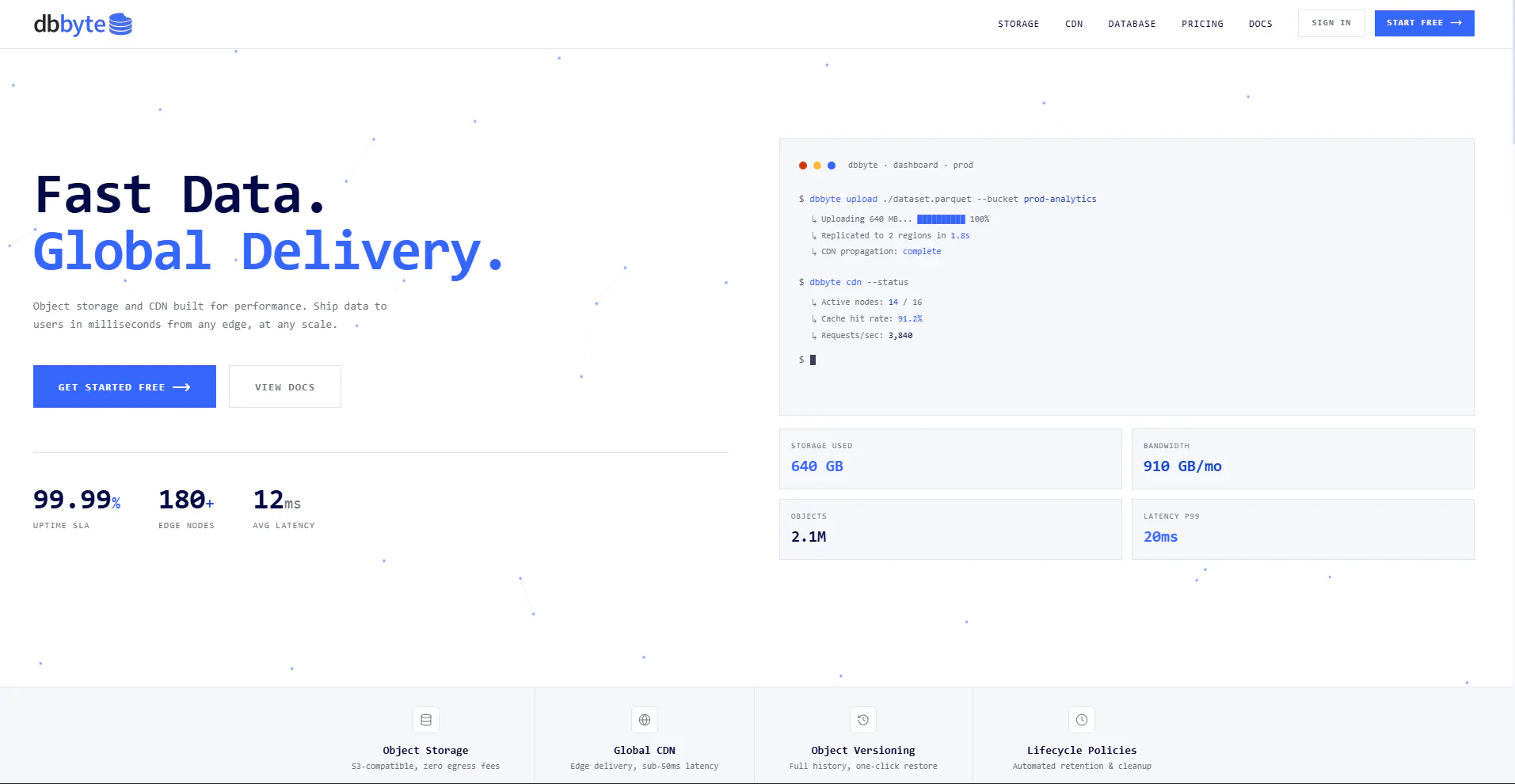This screenshot has height=784, width=1515.
Task: Click the Latency P99 20ms card
Action: (1303, 529)
